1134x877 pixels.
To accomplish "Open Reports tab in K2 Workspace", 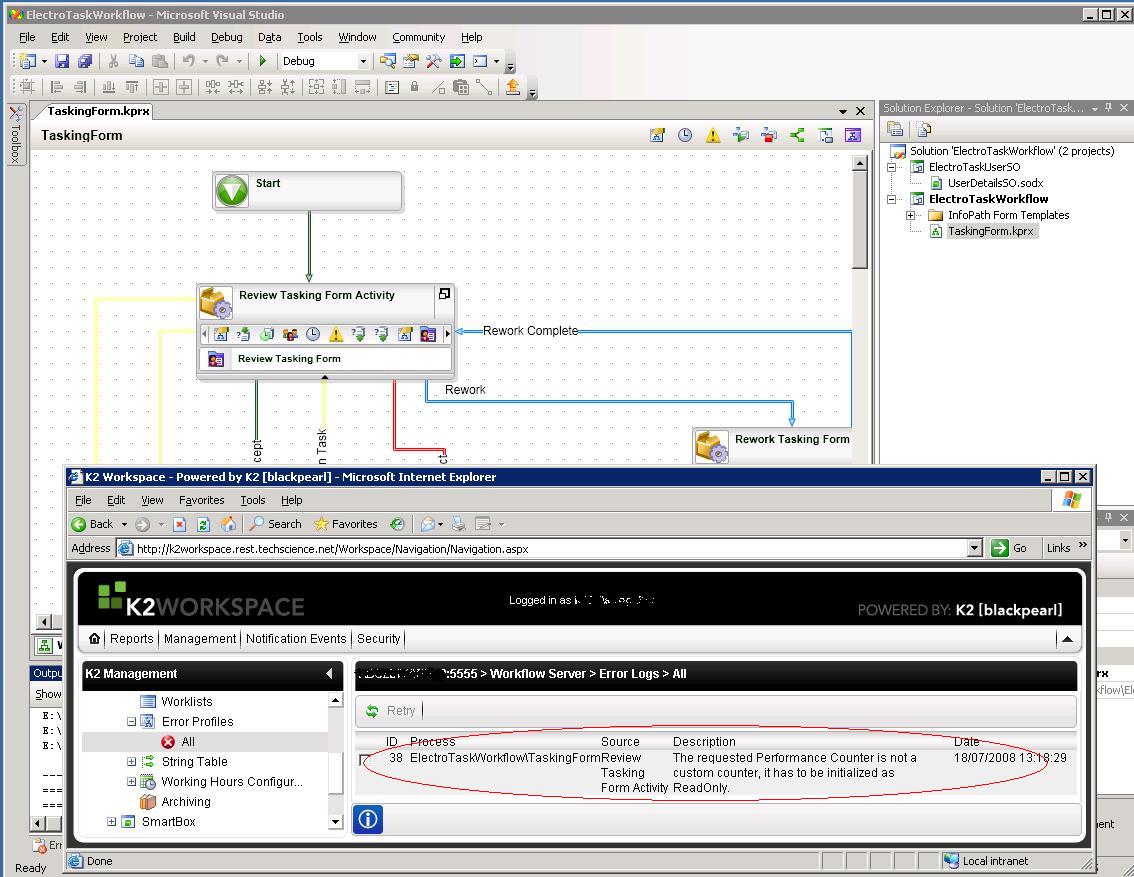I will click(x=132, y=638).
